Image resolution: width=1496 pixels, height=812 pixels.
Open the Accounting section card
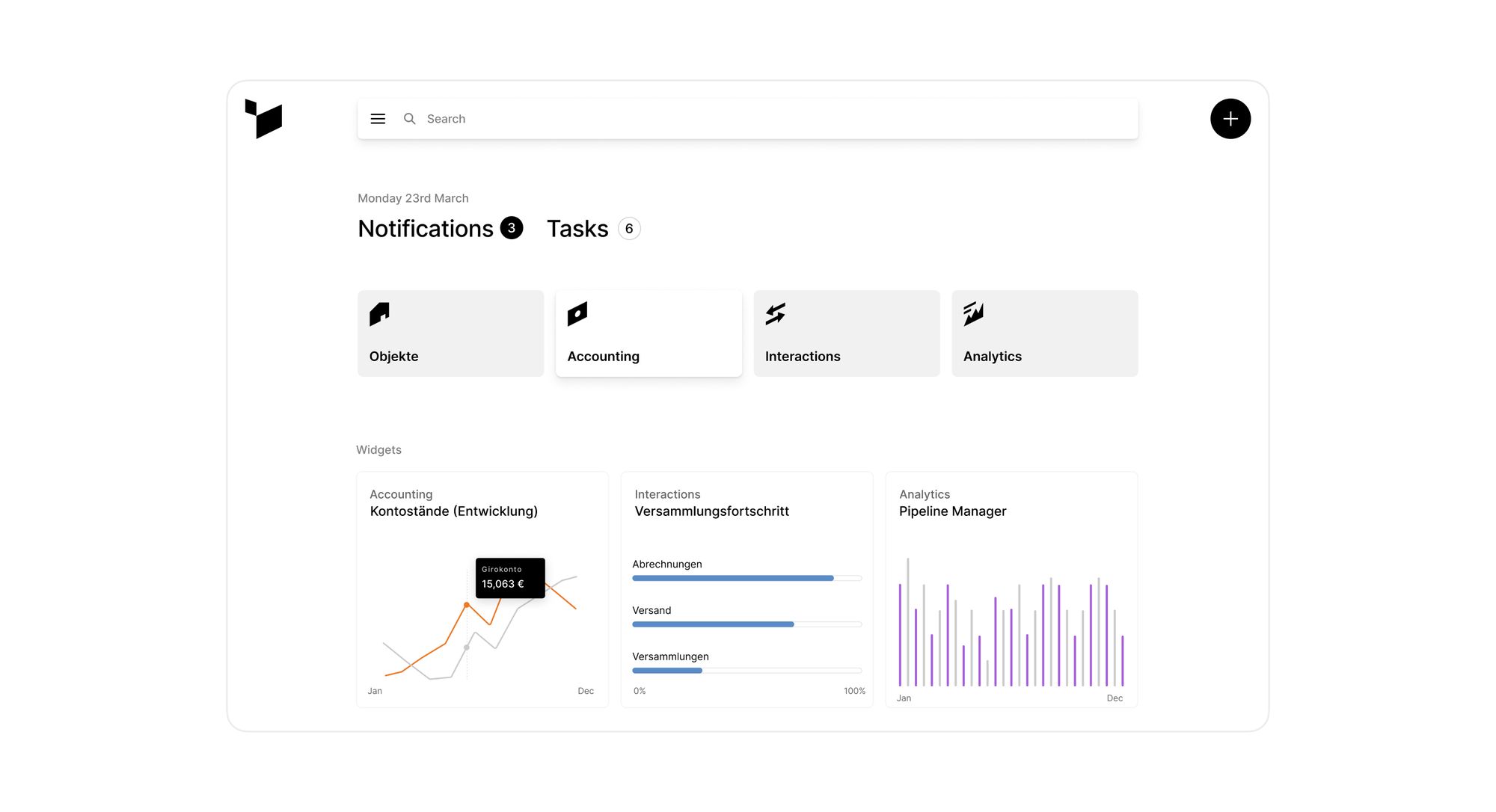point(649,333)
